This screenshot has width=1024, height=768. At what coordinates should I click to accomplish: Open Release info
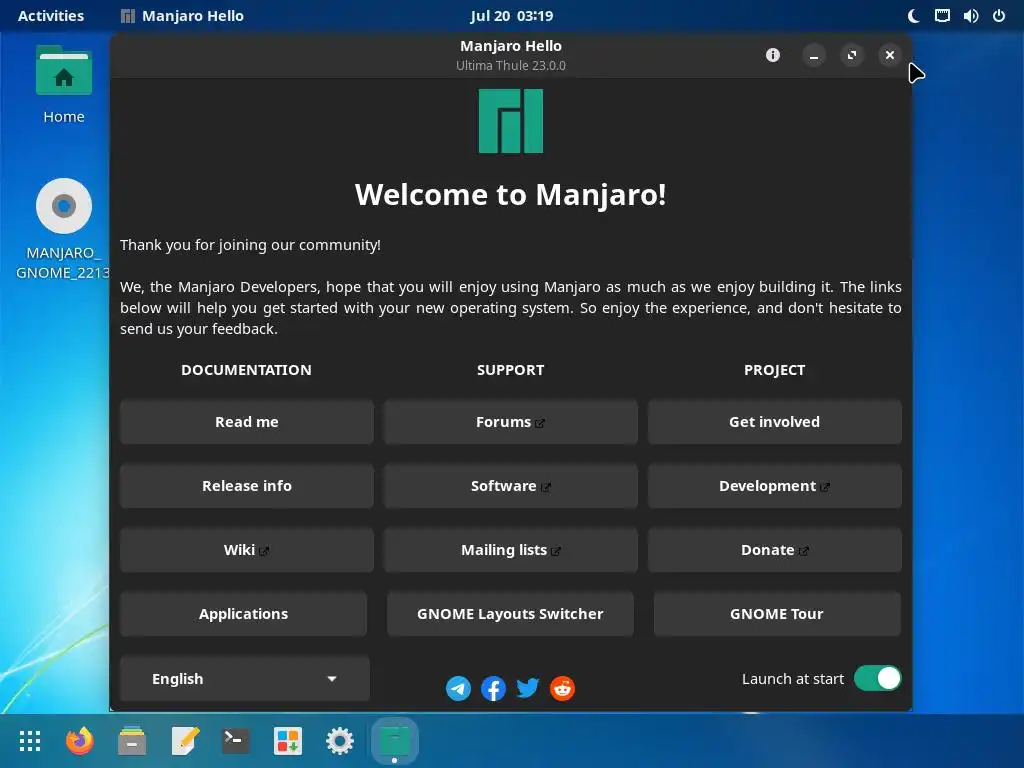(247, 486)
